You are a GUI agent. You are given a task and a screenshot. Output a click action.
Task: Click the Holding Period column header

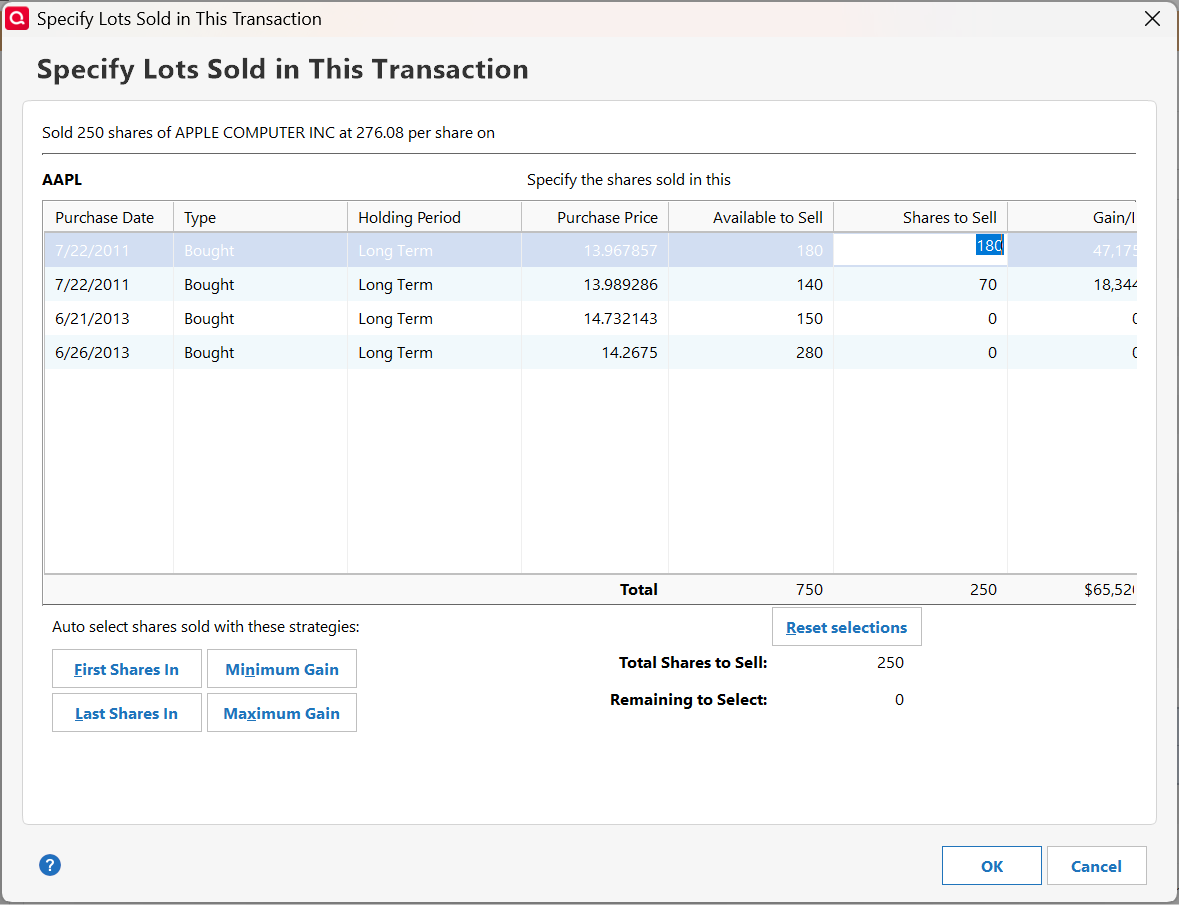(410, 217)
